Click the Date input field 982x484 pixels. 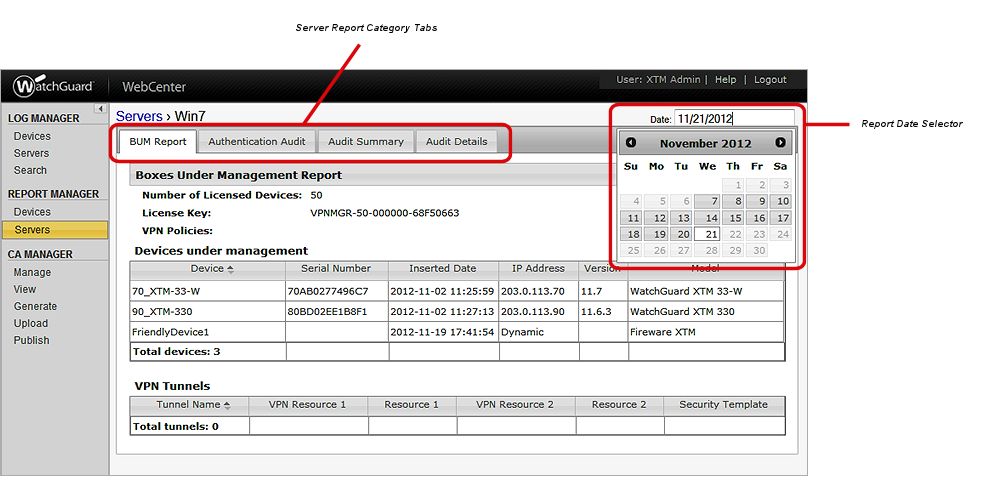pyautogui.click(x=733, y=118)
